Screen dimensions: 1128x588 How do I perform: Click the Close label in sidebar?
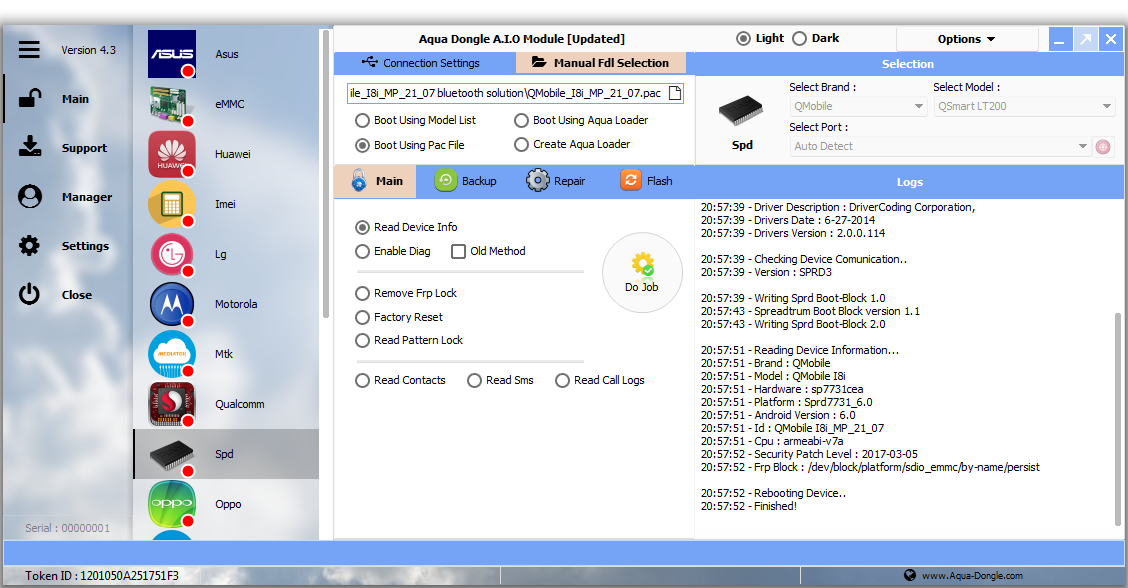click(x=76, y=295)
